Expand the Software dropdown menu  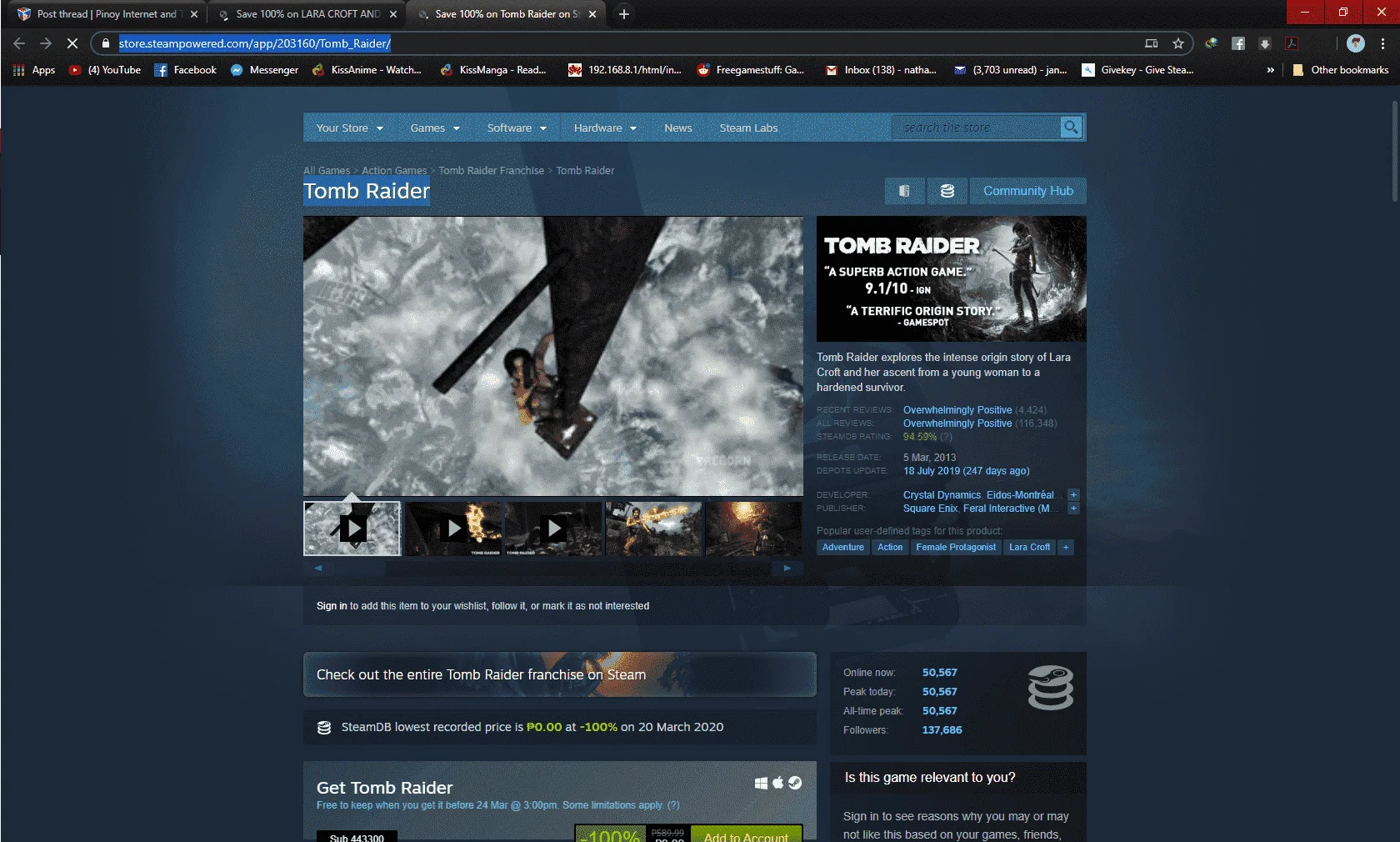pos(517,128)
